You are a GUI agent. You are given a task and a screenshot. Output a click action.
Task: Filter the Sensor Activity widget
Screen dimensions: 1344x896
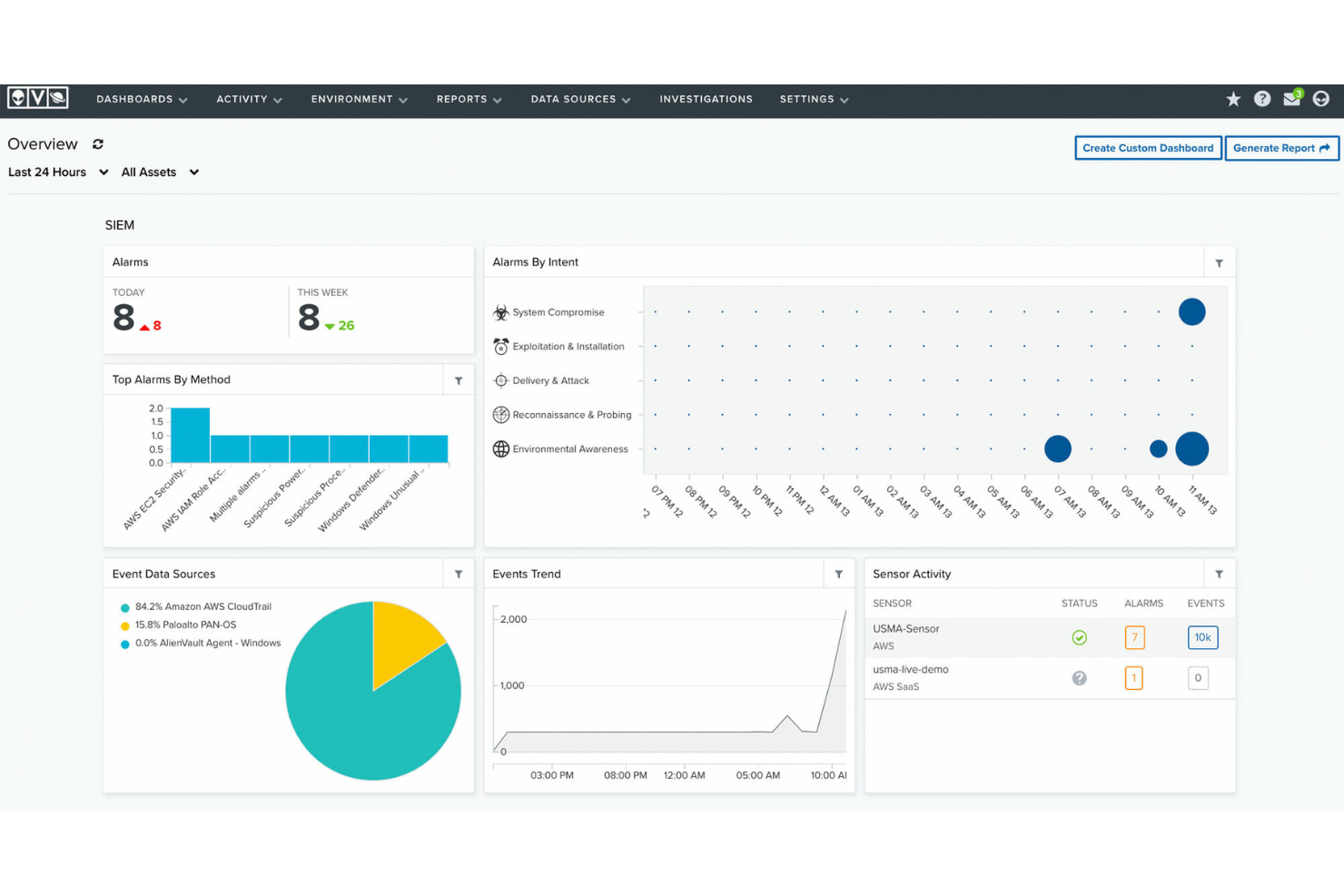click(x=1219, y=575)
